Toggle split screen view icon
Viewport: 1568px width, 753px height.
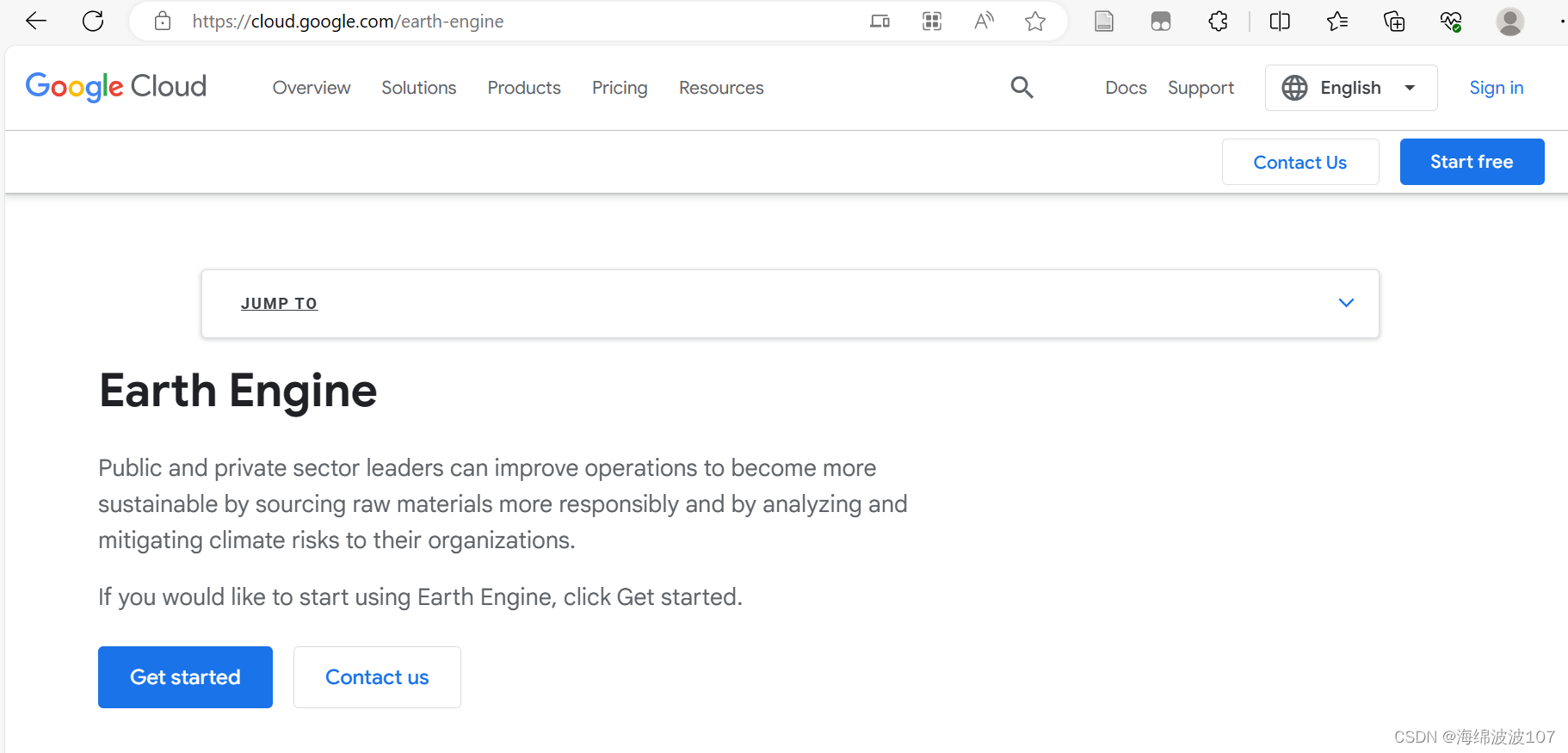pyautogui.click(x=1280, y=22)
